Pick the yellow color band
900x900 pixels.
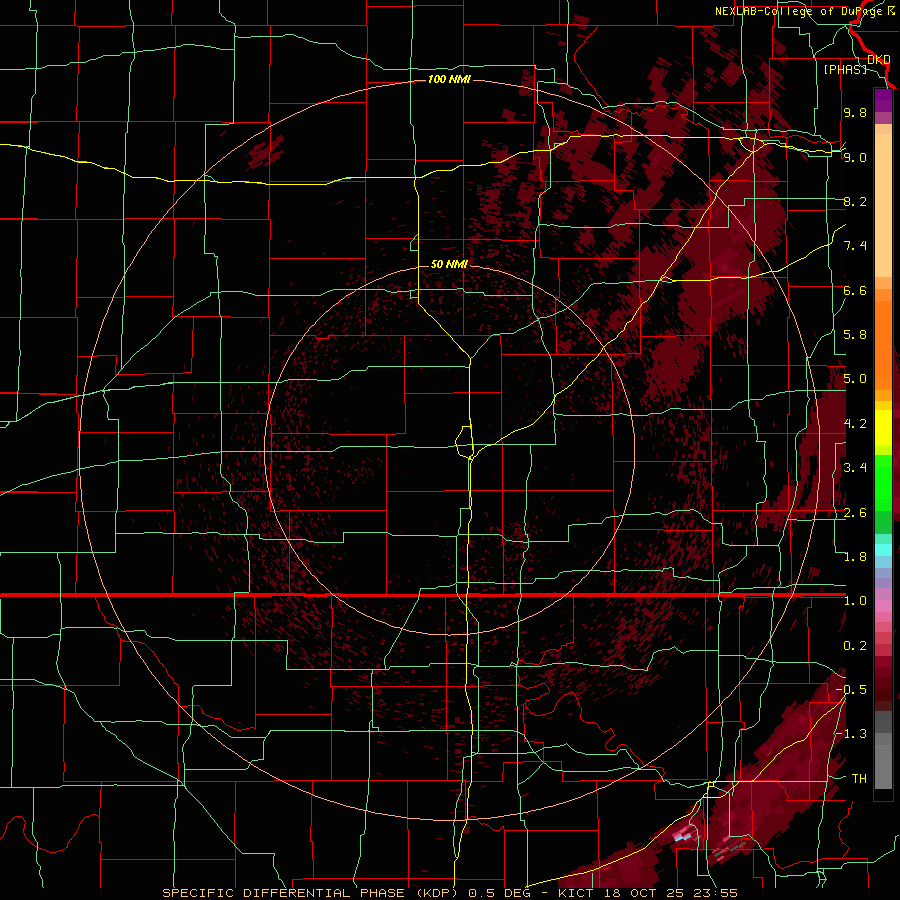(883, 428)
